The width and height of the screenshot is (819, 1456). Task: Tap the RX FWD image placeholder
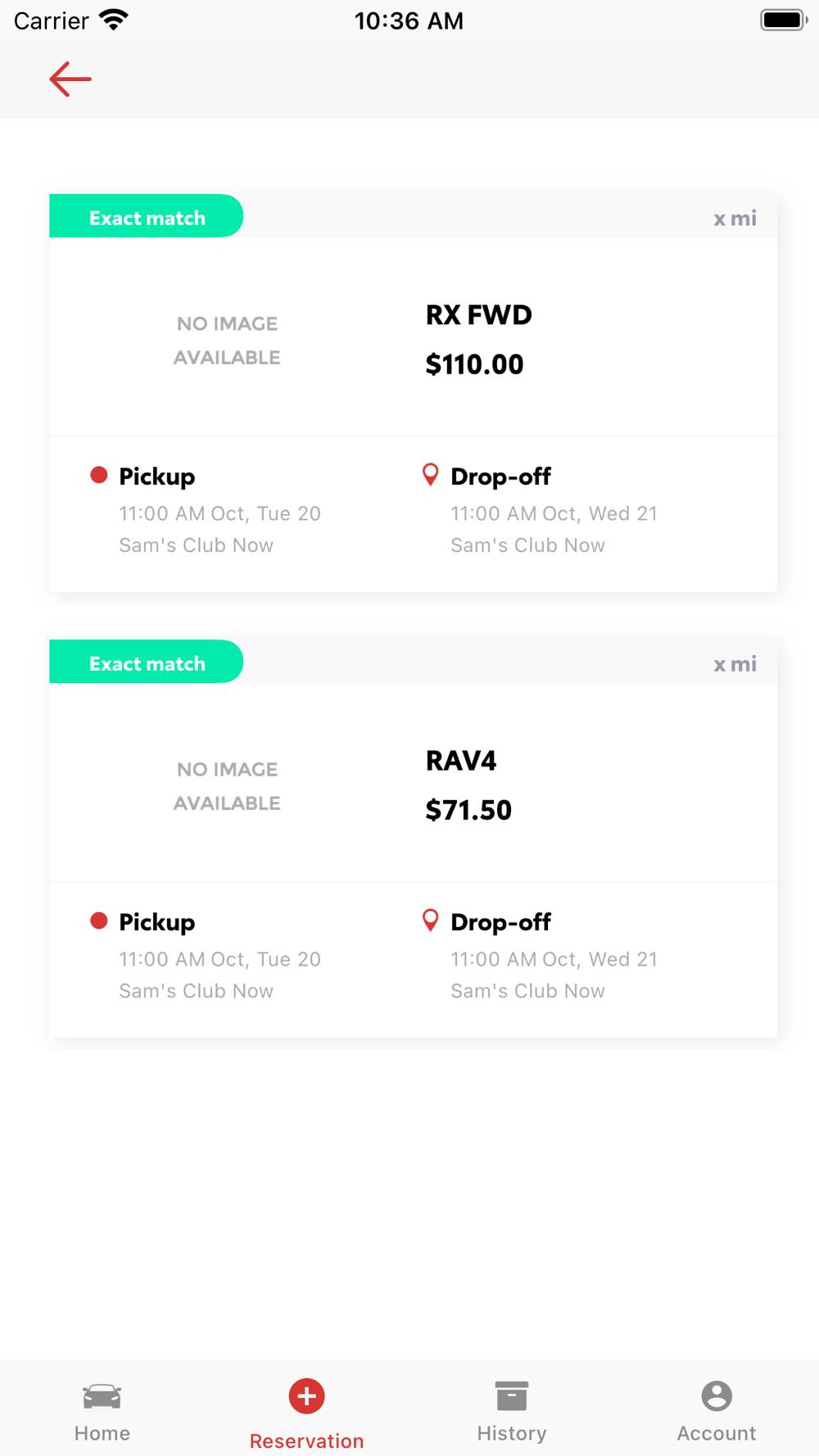point(227,341)
